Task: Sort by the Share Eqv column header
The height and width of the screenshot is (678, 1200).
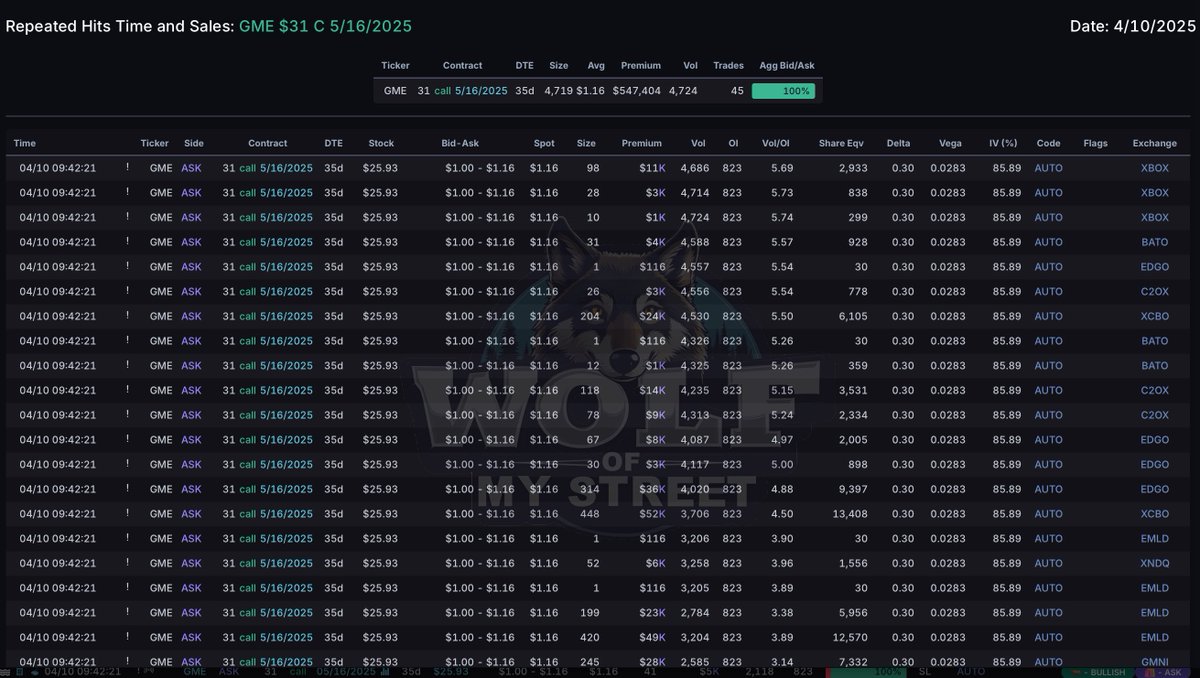Action: pos(839,143)
